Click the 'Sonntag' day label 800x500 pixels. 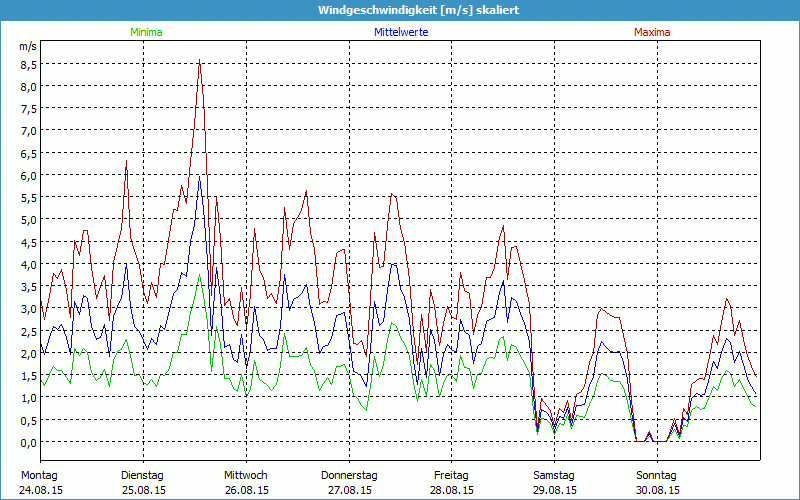pyautogui.click(x=657, y=475)
